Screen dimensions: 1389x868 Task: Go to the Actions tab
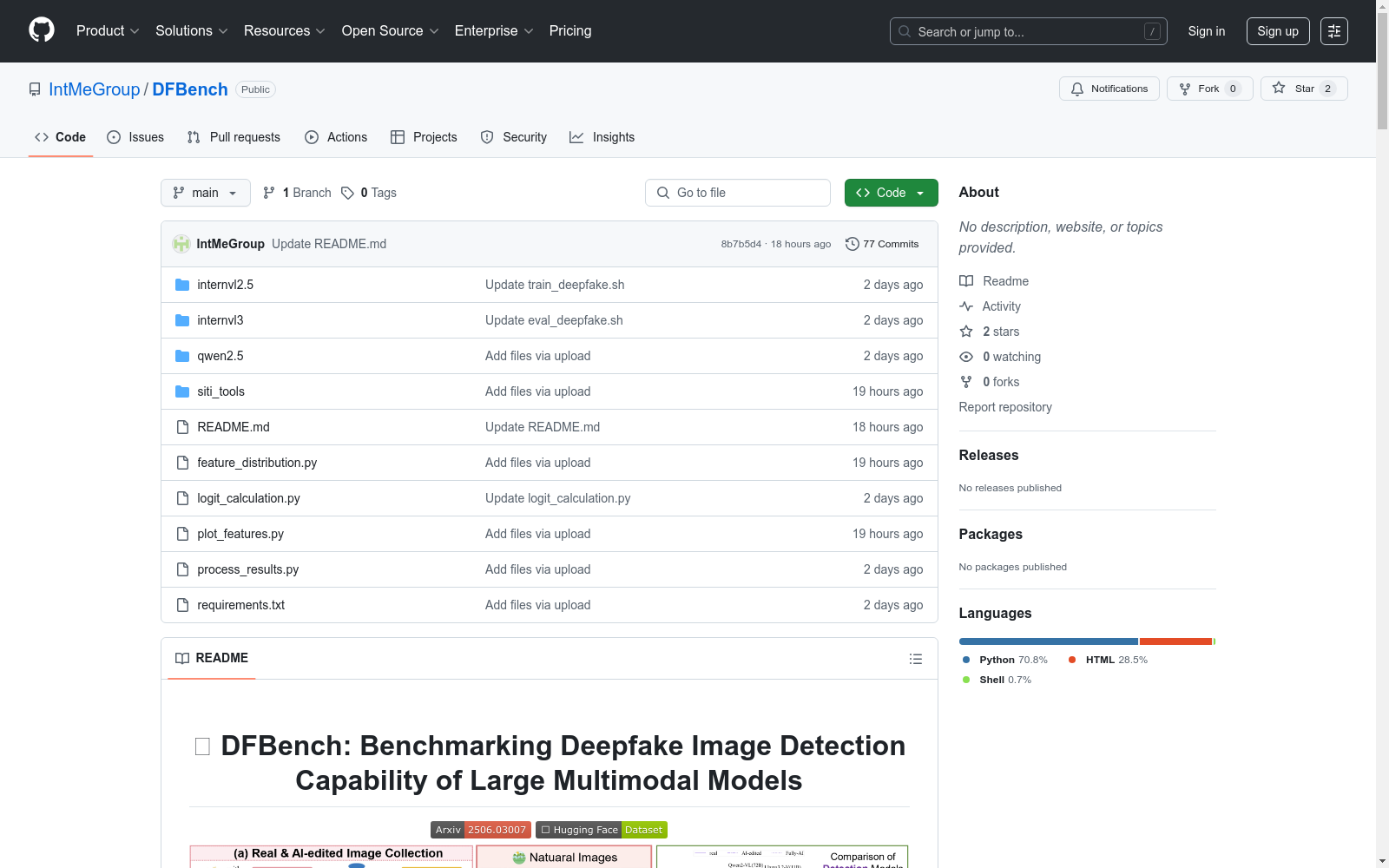[336, 137]
